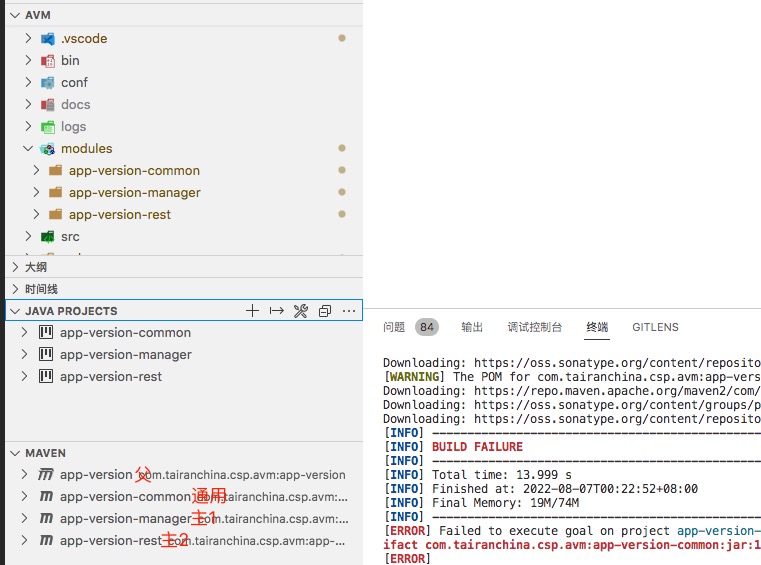Screen dimensions: 761x565
Task: Click the 'Final Memory: 19M/74M' terminal line
Action: [x=505, y=503]
